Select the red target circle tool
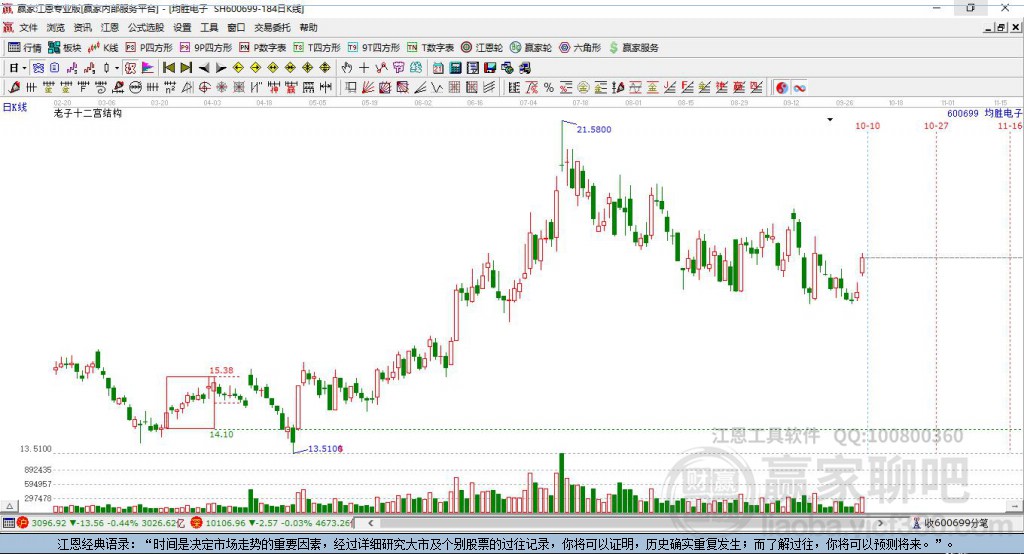 click(204, 88)
